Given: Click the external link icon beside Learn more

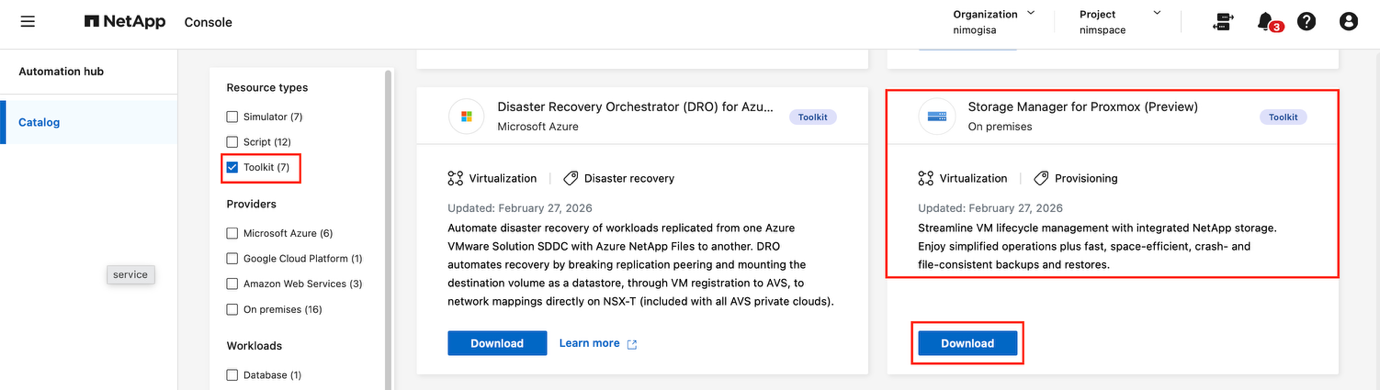Looking at the screenshot, I should point(632,344).
